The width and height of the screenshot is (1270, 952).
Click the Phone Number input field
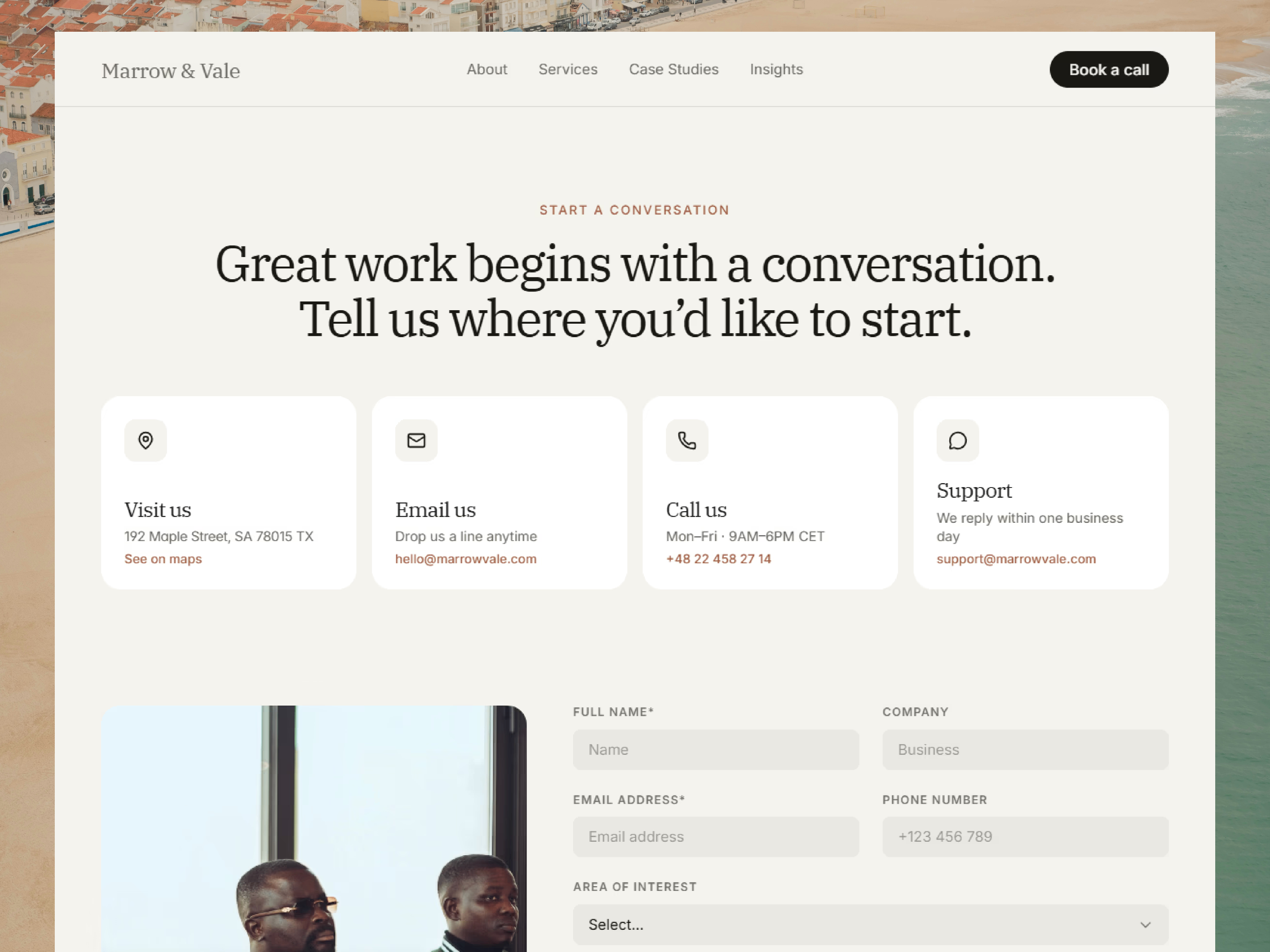pyautogui.click(x=1025, y=837)
